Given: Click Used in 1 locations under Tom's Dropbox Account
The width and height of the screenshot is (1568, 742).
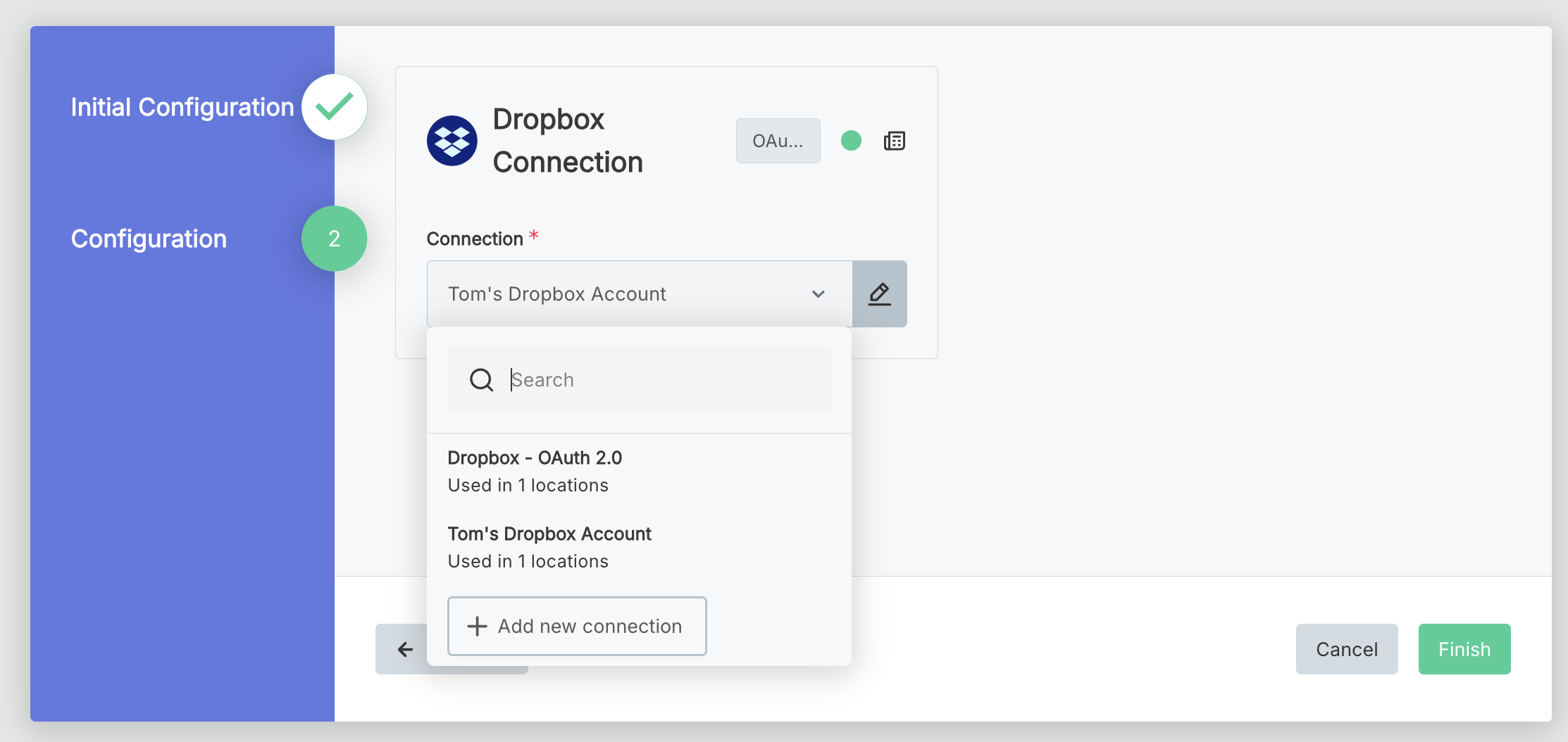Looking at the screenshot, I should point(528,561).
